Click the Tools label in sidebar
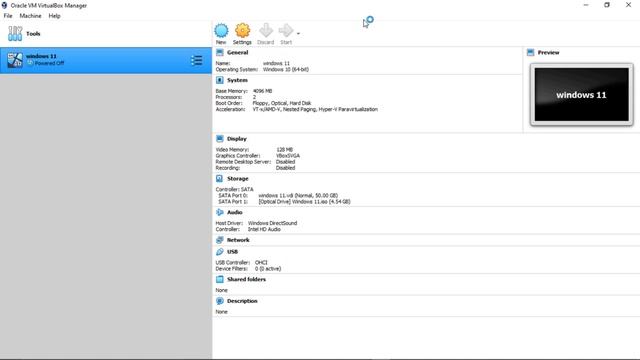The width and height of the screenshot is (640, 360). (33, 34)
